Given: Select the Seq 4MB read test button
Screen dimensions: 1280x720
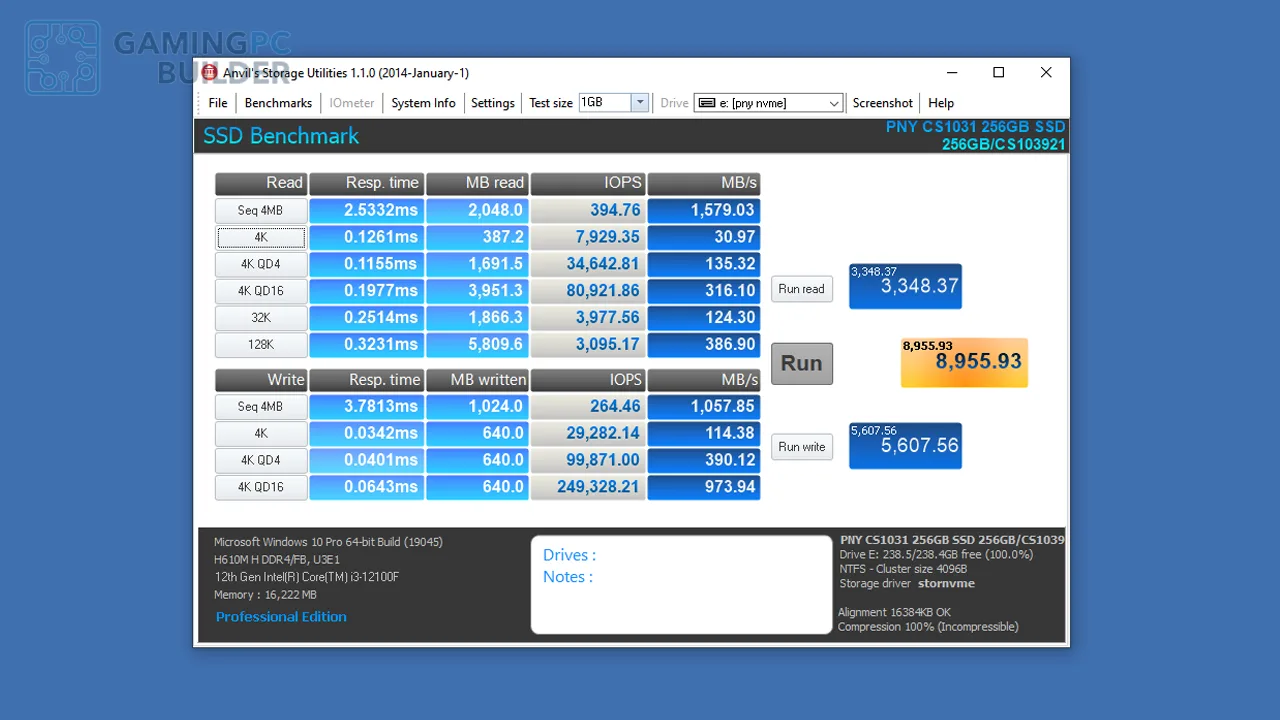Looking at the screenshot, I should 261,211.
